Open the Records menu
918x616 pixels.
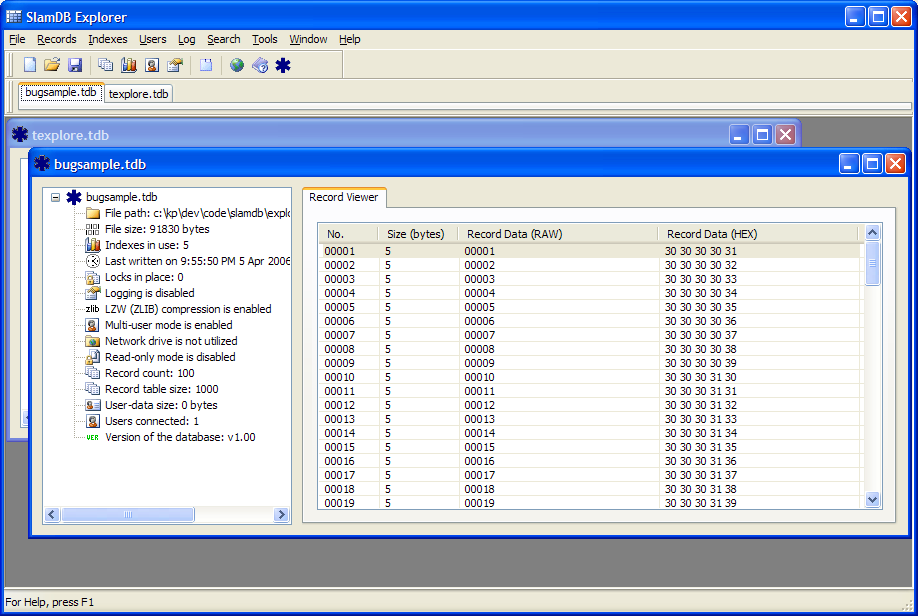(57, 39)
